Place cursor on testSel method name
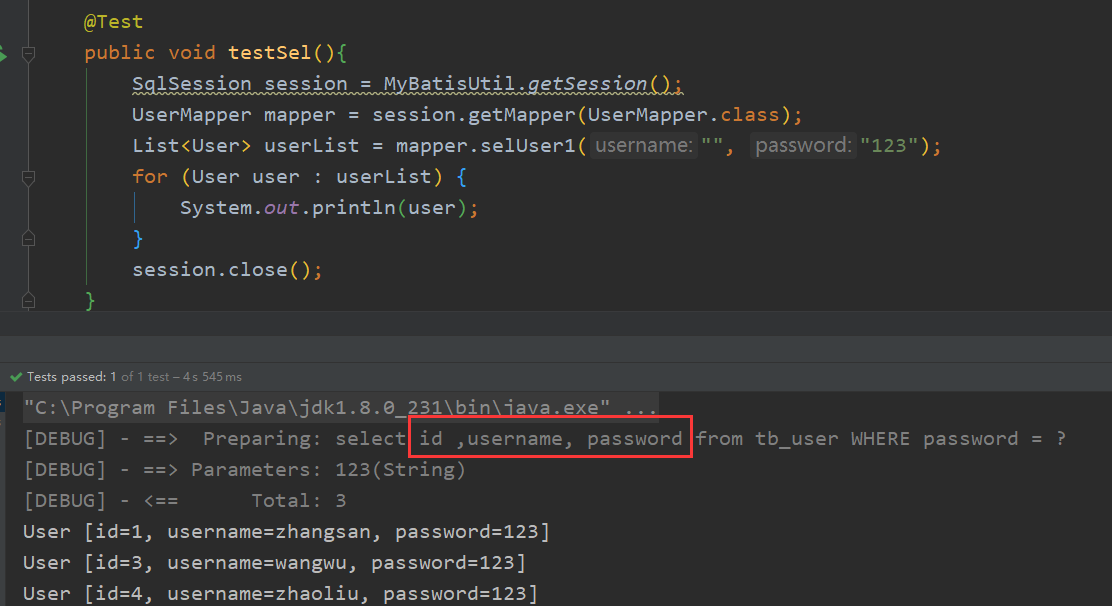 (269, 52)
